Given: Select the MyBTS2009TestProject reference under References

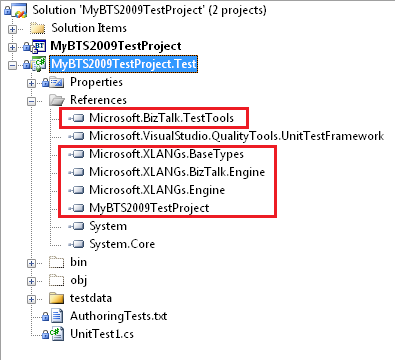Looking at the screenshot, I should click(149, 208).
